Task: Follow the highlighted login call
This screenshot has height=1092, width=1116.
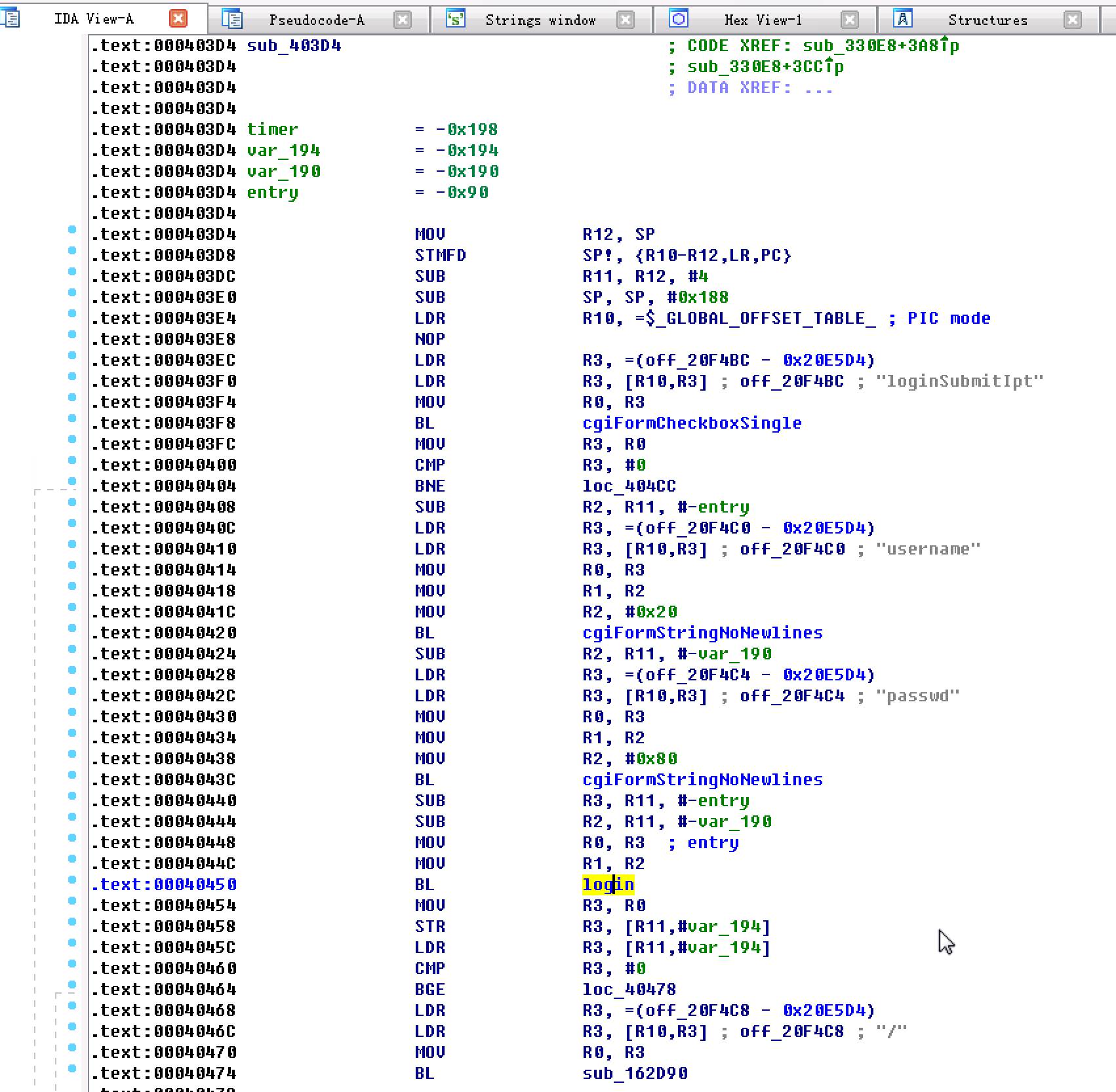Action: click(x=608, y=884)
